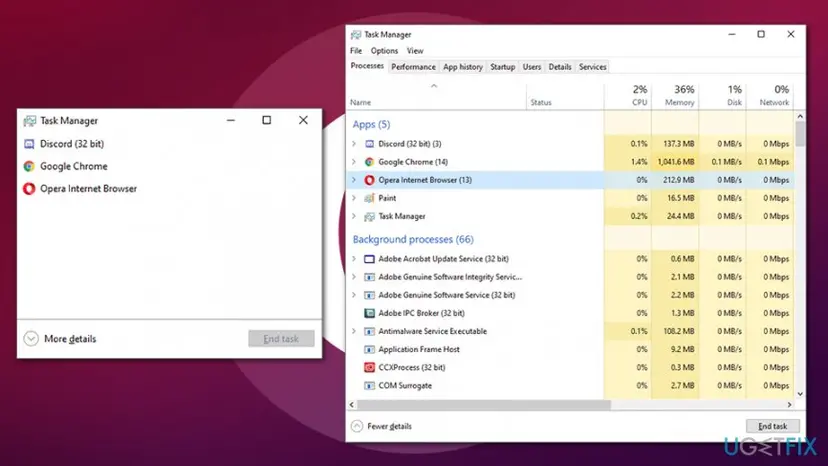
Task: Switch to the Users tab
Action: [532, 67]
